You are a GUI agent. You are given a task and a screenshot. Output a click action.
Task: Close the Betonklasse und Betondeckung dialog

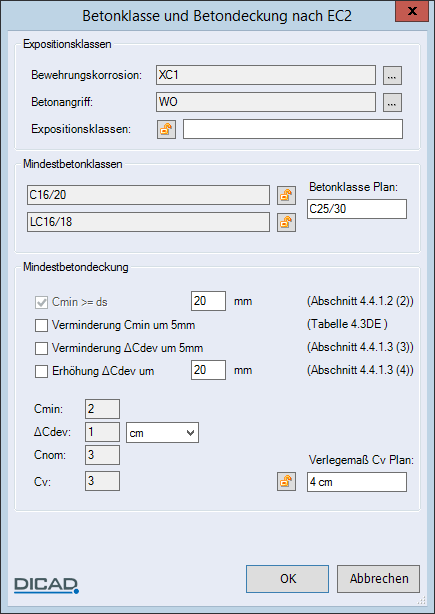[412, 11]
